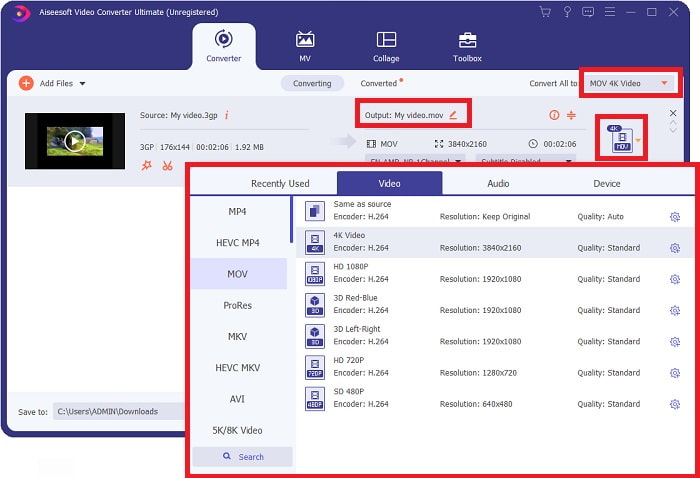Screen dimensions: 700x478
Task: Click the HD 1080P preset icon
Action: point(315,273)
